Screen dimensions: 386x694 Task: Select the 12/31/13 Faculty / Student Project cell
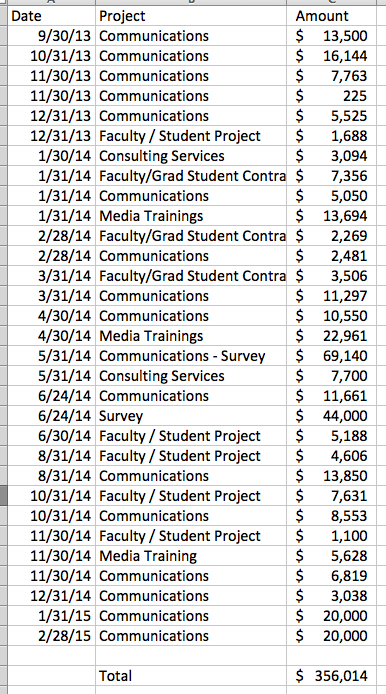point(191,136)
